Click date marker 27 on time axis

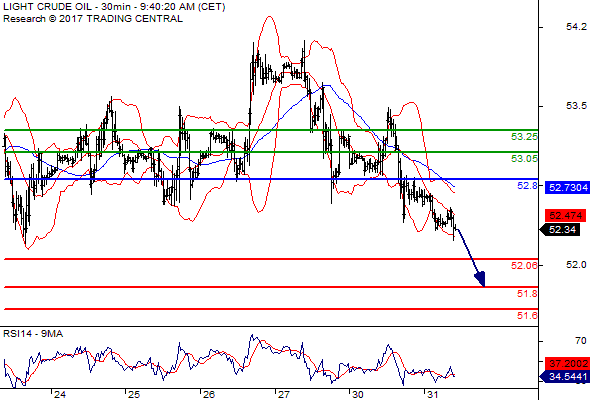coord(284,394)
